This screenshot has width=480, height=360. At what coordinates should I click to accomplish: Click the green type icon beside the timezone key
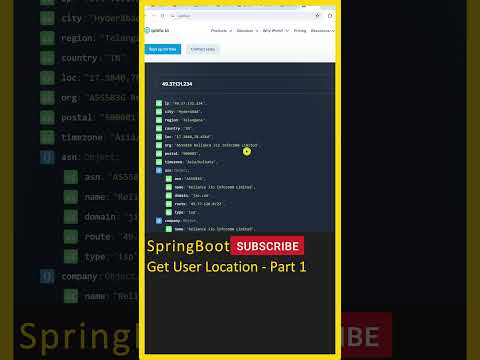[x=159, y=162]
